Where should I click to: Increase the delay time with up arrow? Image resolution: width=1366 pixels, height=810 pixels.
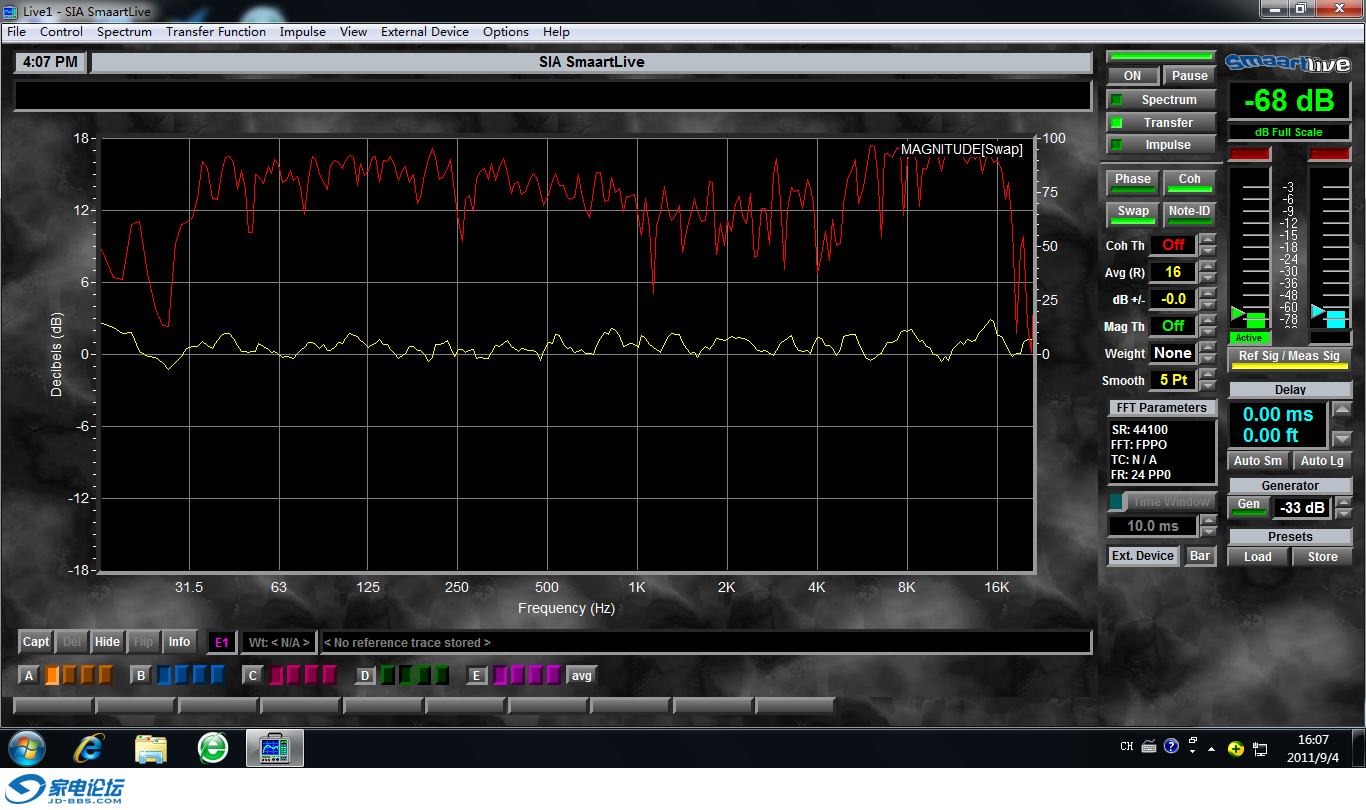1343,409
